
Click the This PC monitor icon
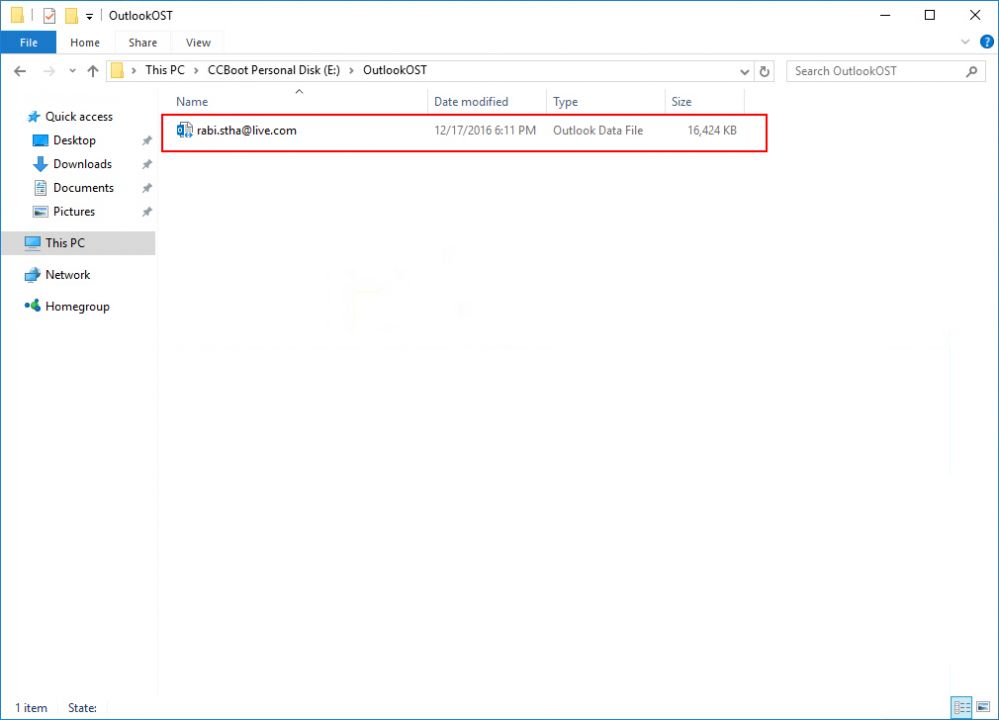(32, 243)
